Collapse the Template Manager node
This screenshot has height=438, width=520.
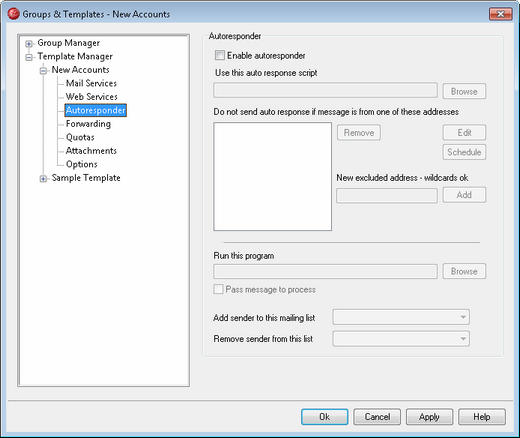29,57
